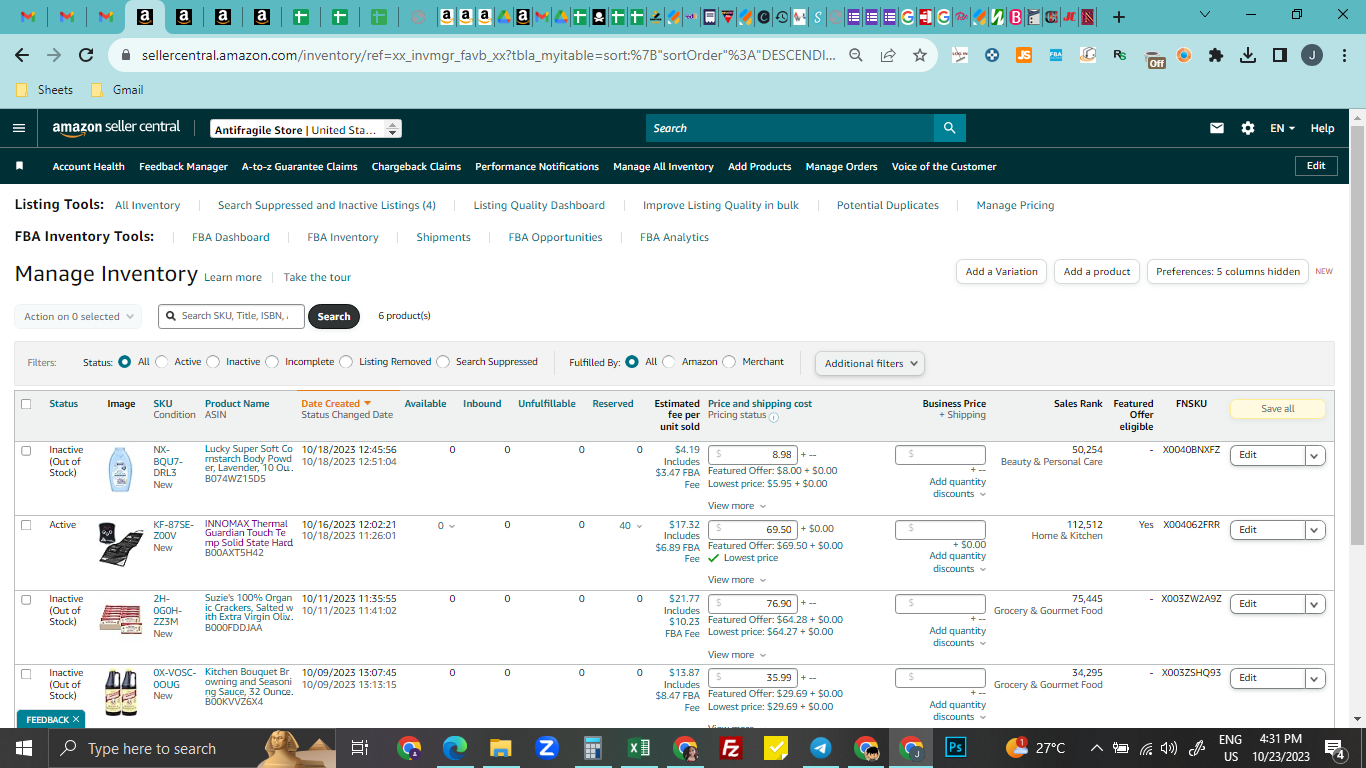Click the Amazon Seller Central logo
The image size is (1366, 768).
116,128
